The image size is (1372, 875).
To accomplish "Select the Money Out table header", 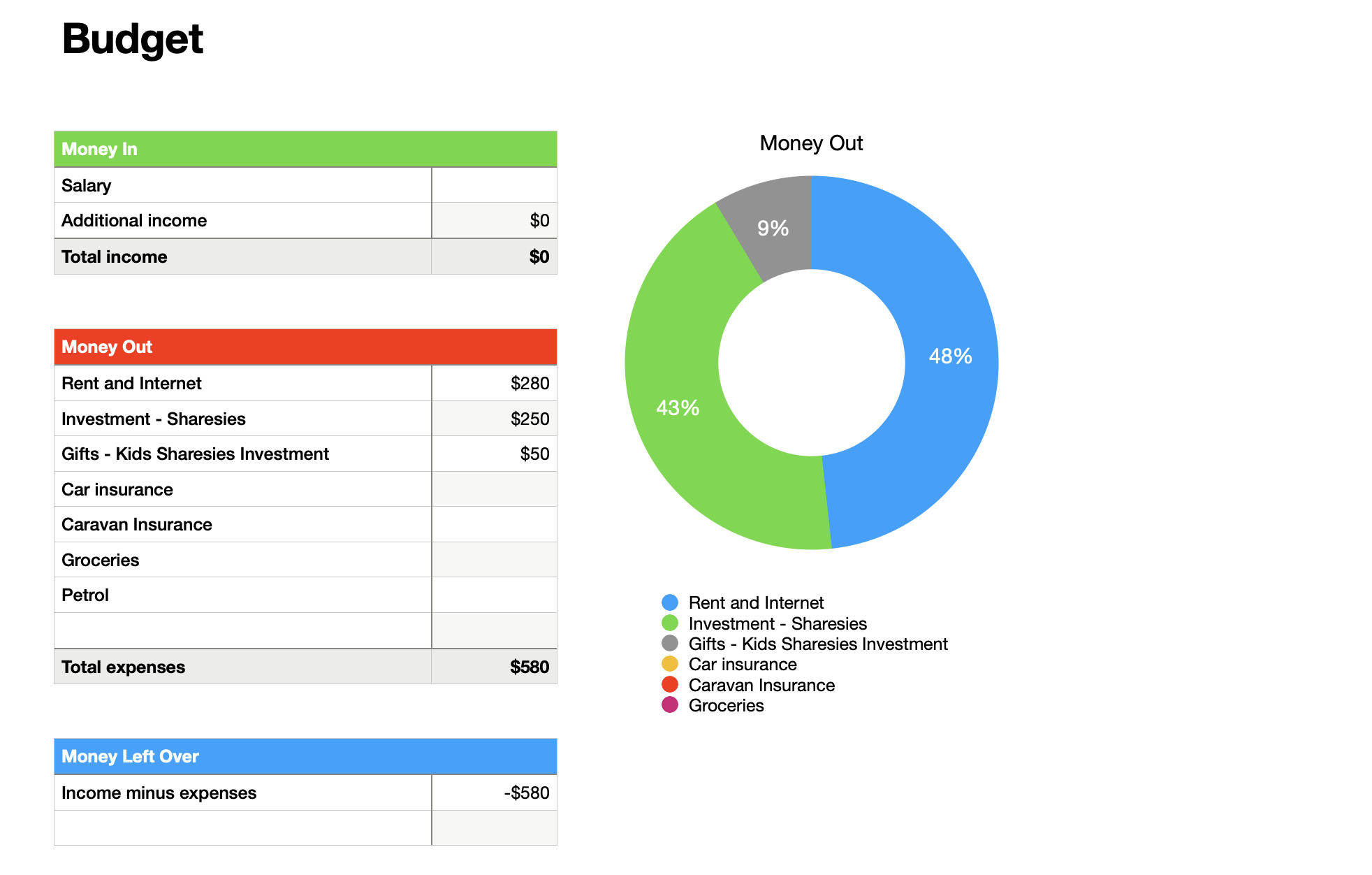I will click(x=305, y=347).
